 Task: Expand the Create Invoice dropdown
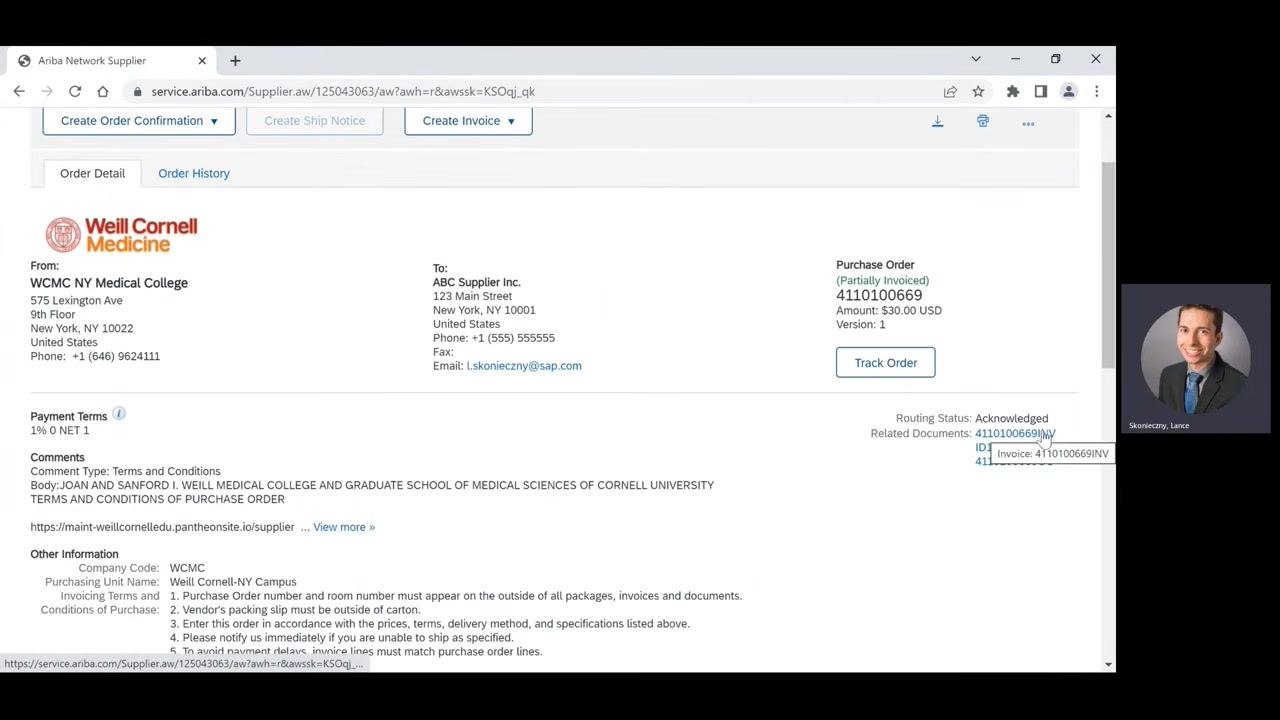coord(468,121)
